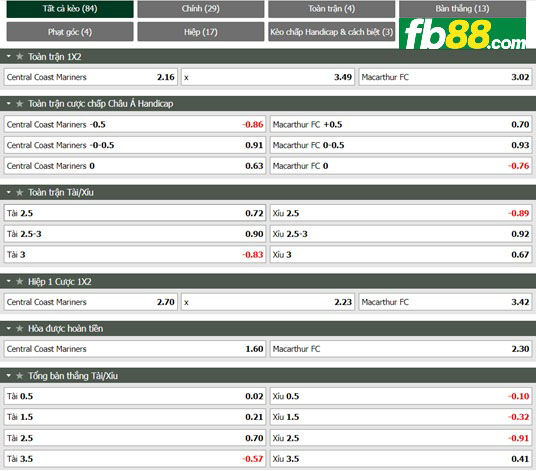Pick Central Coast Mariners 0 at 0.63
536x471 pixels.
coord(135,166)
